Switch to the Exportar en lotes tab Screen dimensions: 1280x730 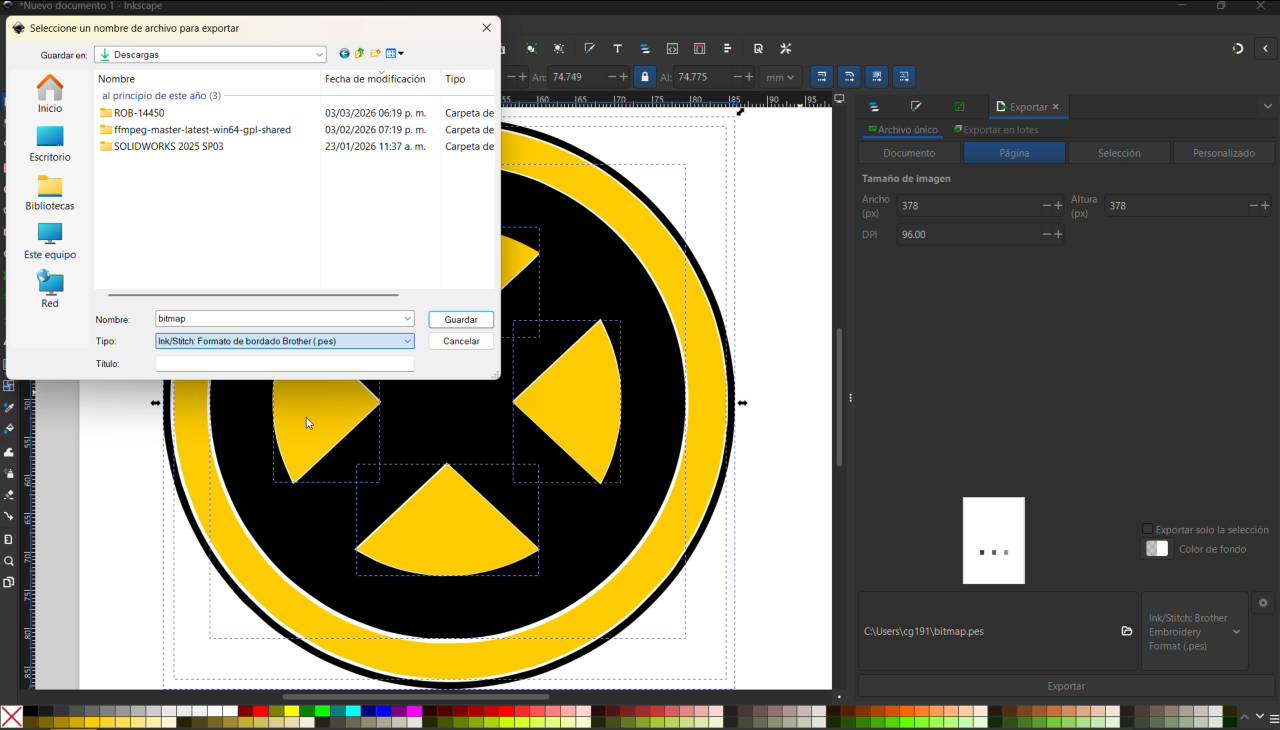point(996,130)
